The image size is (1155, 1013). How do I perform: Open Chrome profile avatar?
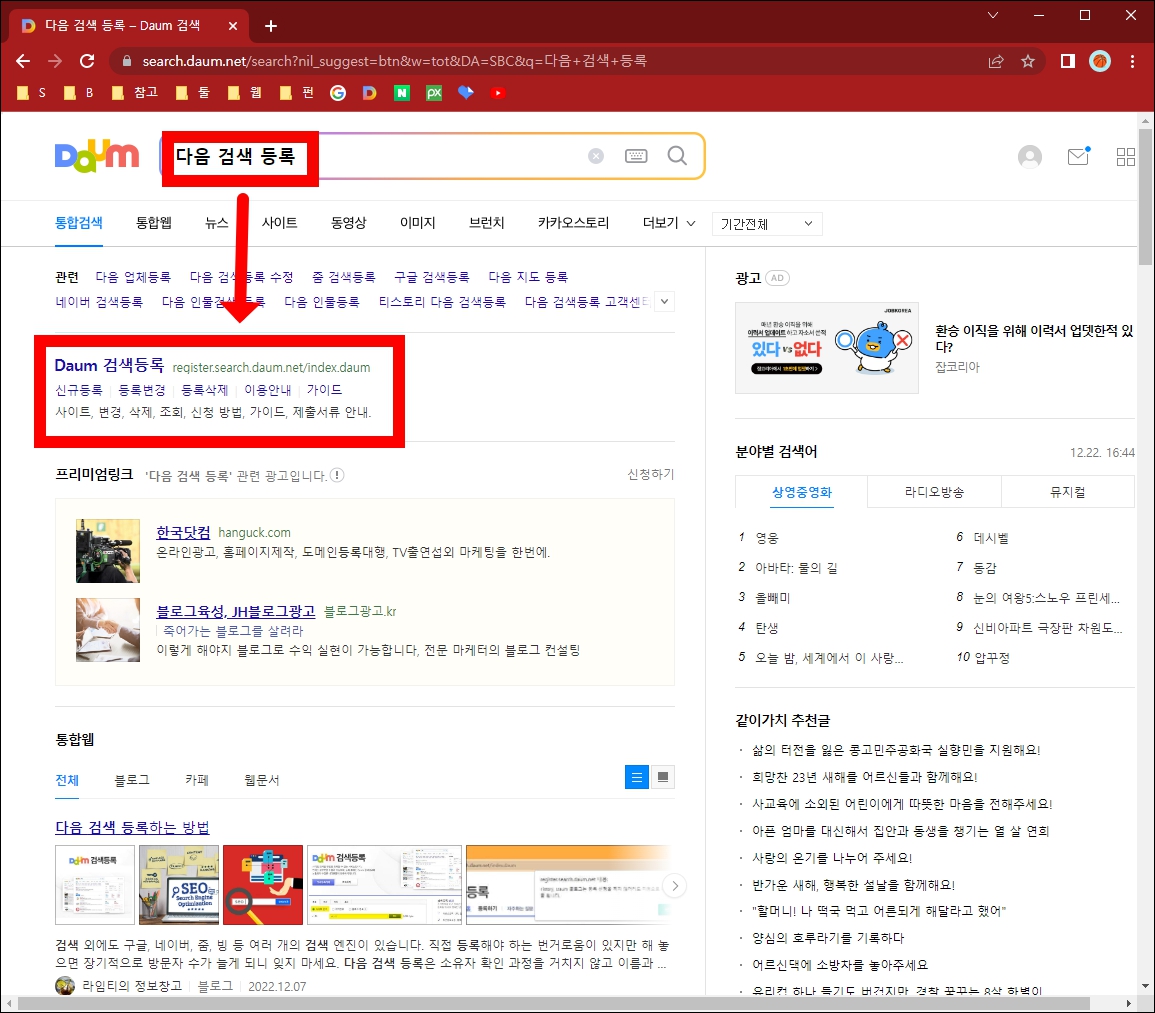[1100, 61]
